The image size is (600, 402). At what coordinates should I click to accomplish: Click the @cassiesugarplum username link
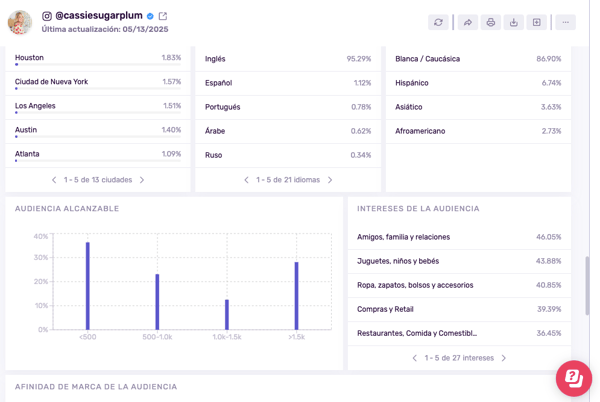[98, 16]
